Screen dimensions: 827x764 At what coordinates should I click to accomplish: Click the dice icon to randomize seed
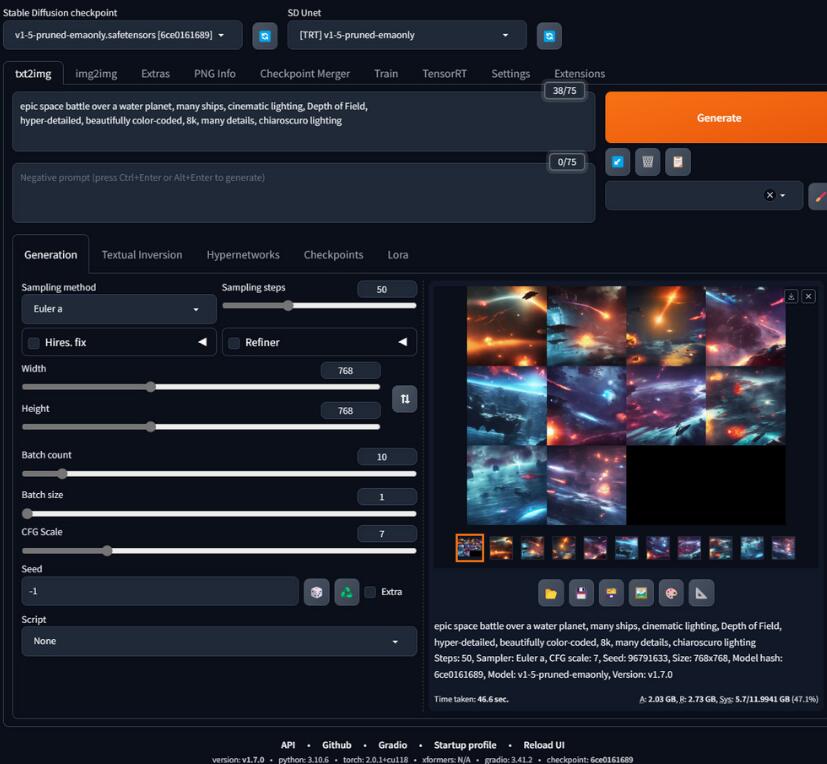pyautogui.click(x=316, y=592)
